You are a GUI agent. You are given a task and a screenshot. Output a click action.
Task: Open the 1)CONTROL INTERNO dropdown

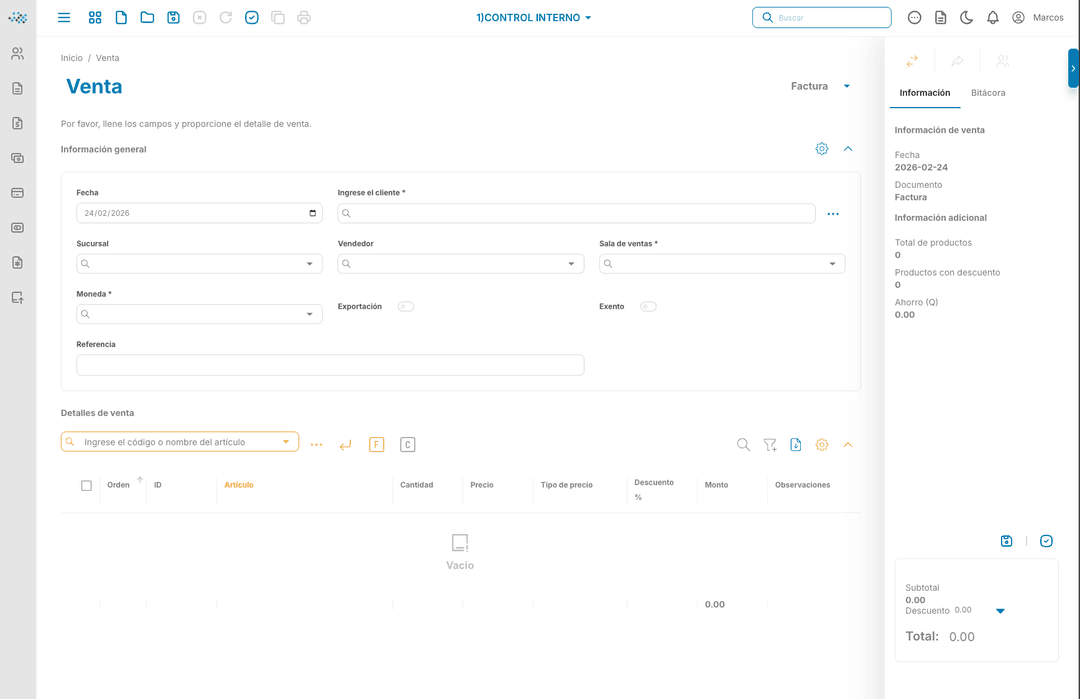(x=534, y=18)
